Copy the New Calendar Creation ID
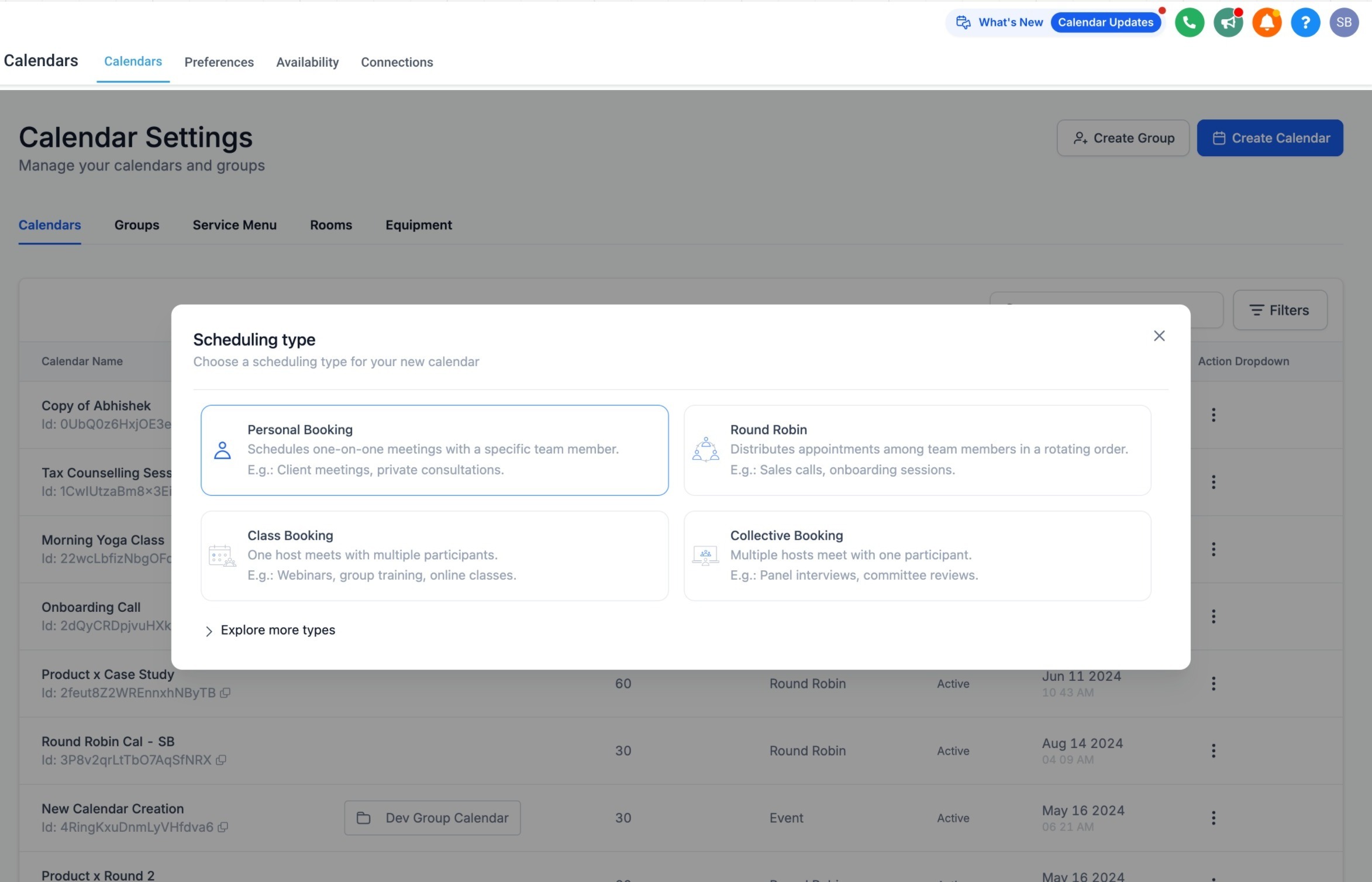 223,828
